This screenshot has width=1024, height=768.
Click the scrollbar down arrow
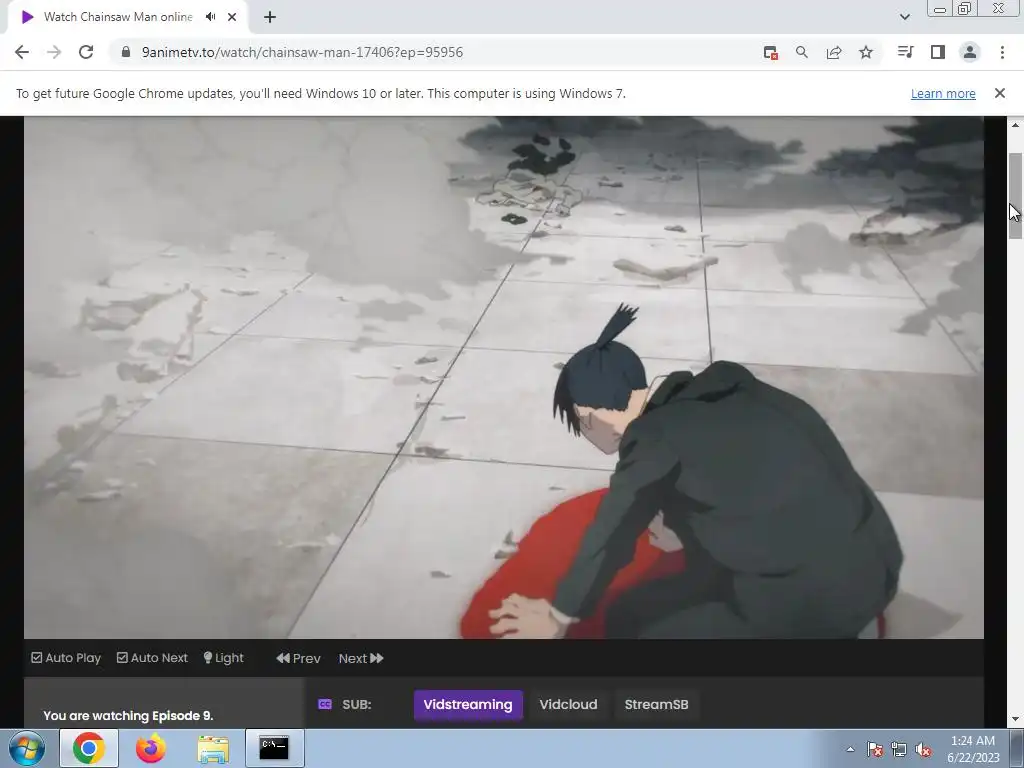coord(1015,719)
